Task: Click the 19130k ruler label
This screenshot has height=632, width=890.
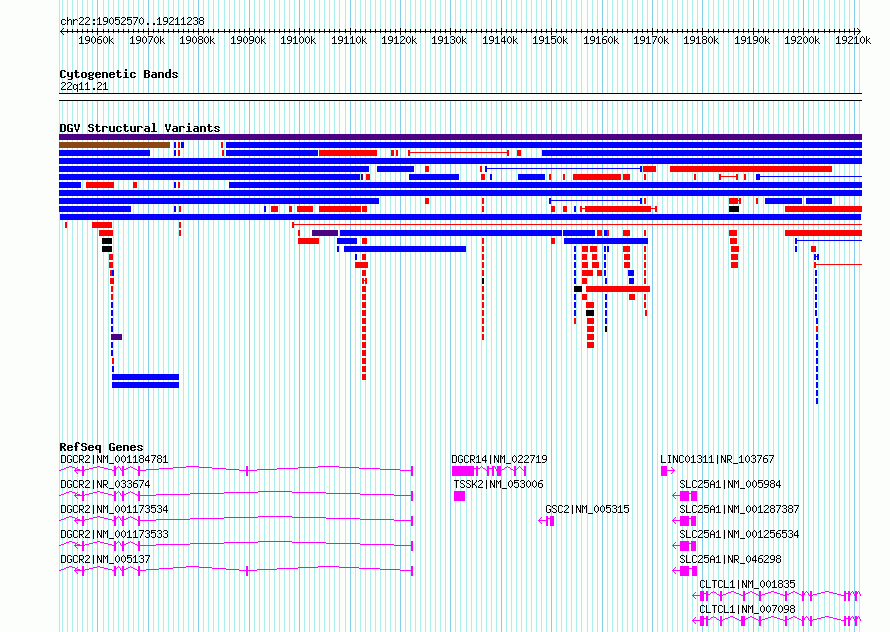Action: pos(449,40)
